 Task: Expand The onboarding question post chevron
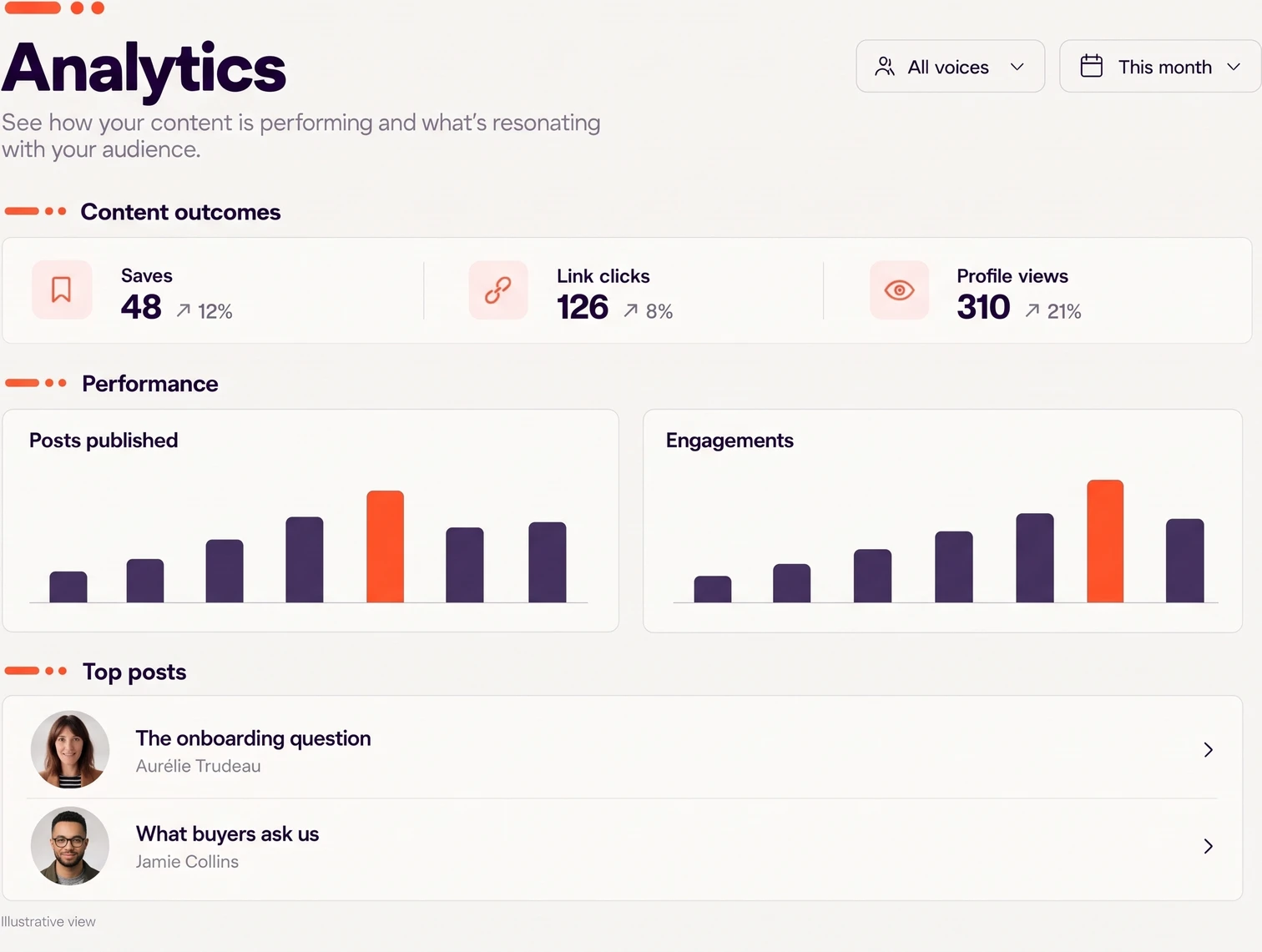(1208, 749)
